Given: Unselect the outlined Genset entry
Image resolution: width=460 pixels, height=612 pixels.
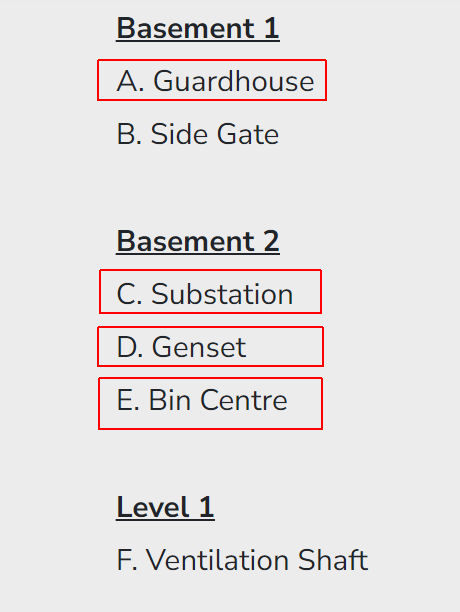Looking at the screenshot, I should pos(210,347).
